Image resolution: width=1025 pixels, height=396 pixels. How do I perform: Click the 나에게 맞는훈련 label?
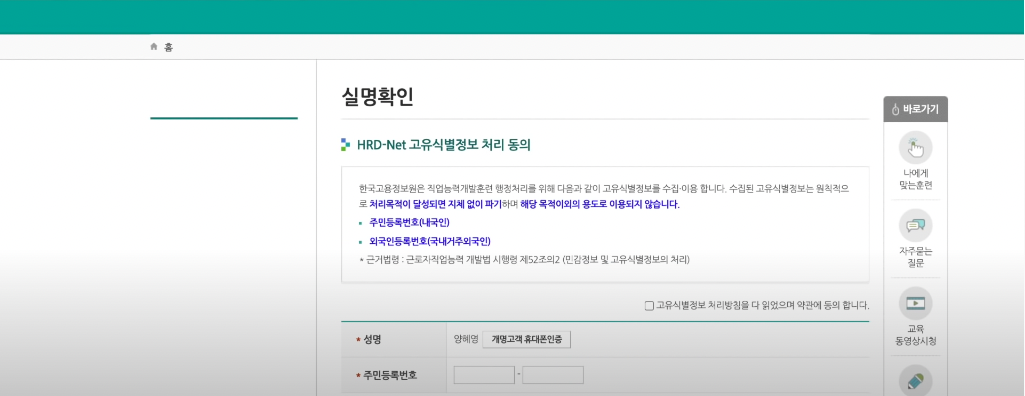915,179
